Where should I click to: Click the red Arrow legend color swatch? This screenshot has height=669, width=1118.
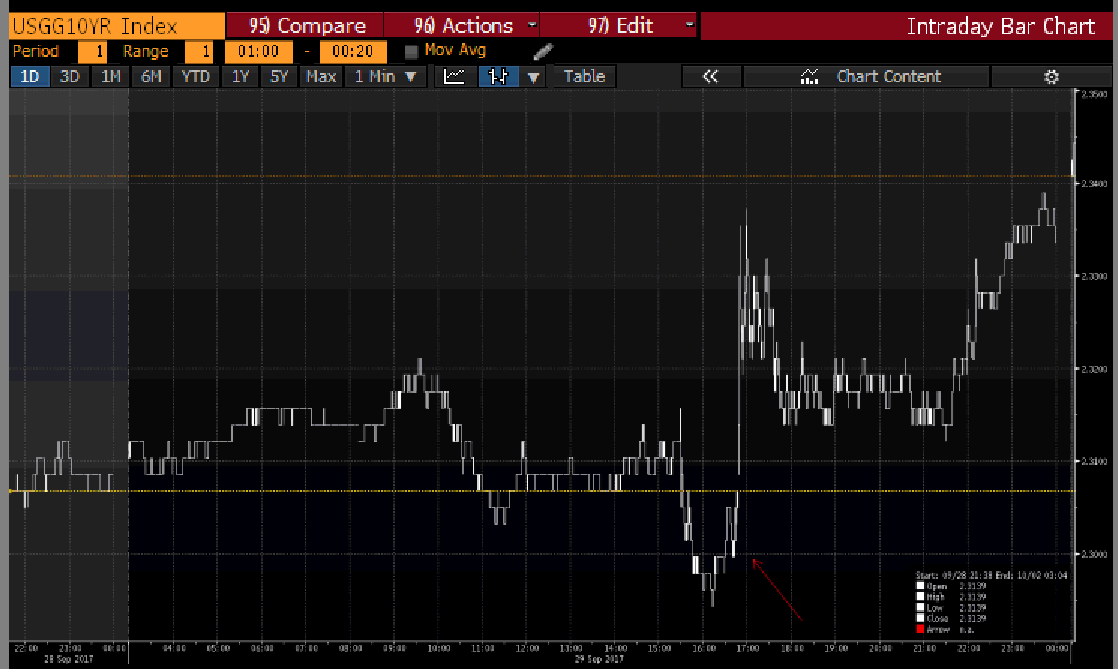pos(922,627)
